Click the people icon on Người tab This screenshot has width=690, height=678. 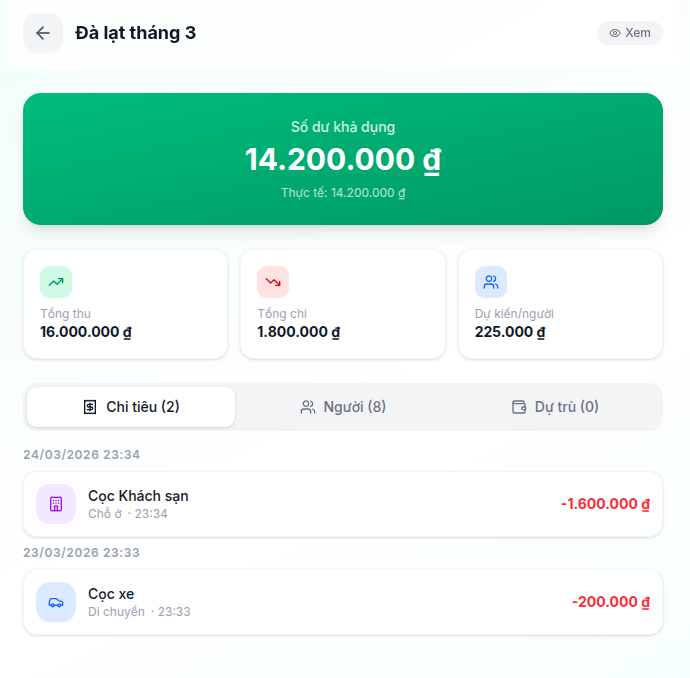point(308,407)
